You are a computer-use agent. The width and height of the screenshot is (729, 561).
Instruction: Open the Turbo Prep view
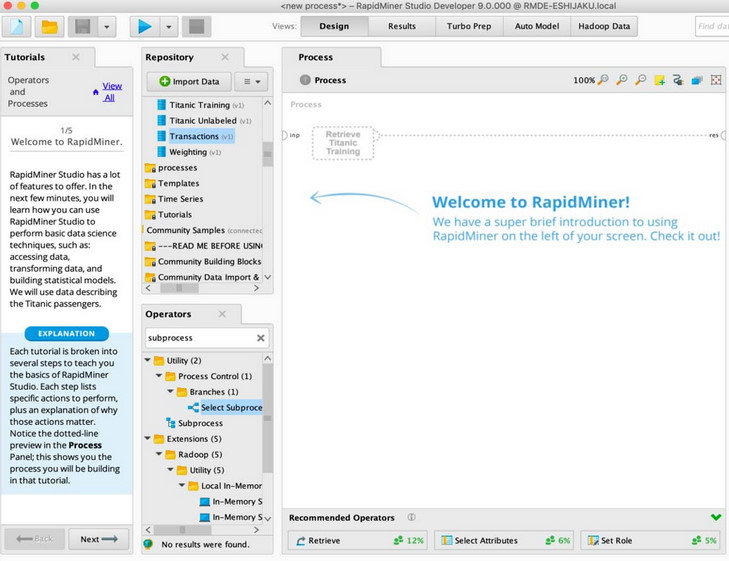[469, 26]
